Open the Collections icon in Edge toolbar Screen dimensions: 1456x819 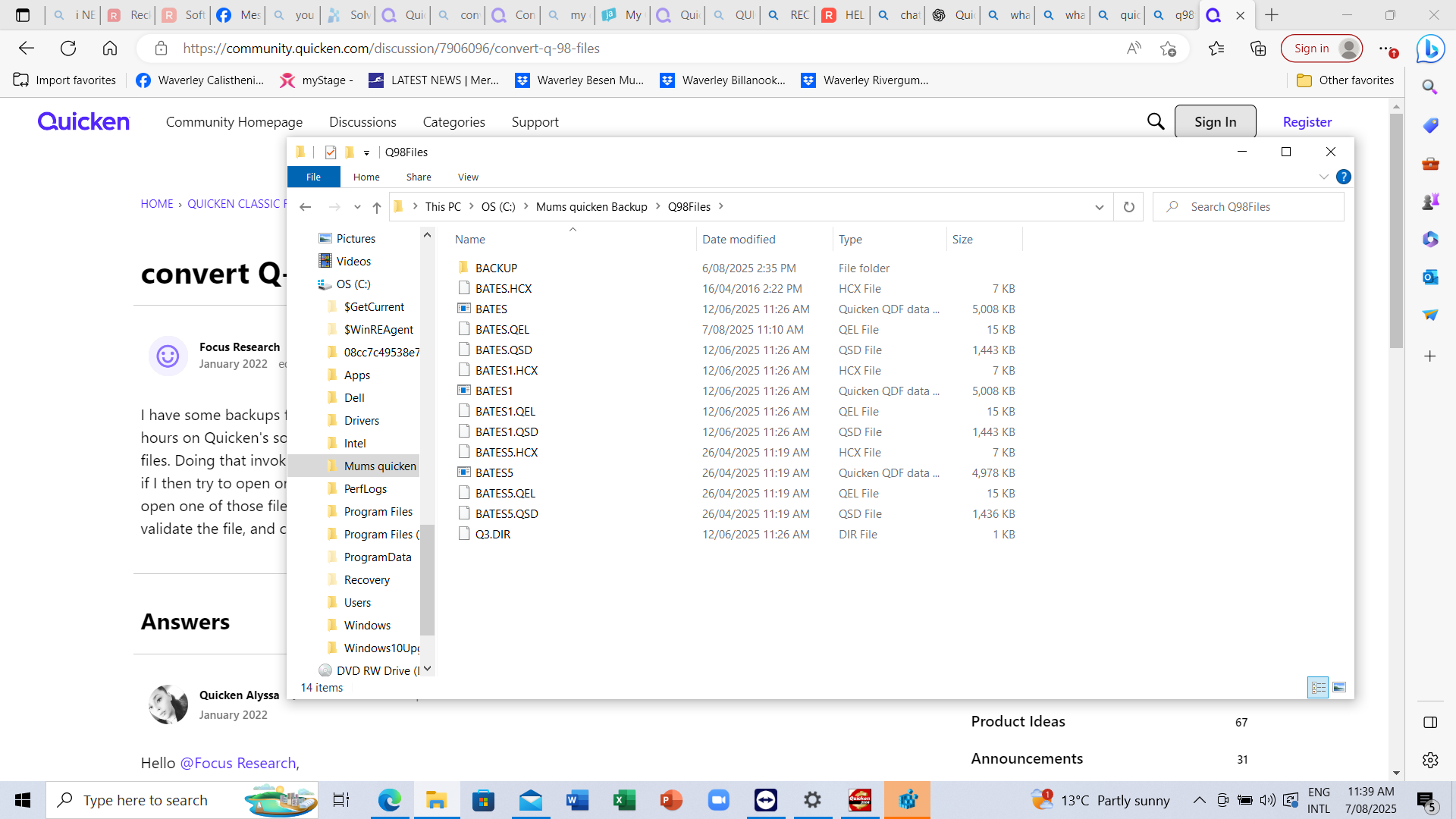[1258, 49]
